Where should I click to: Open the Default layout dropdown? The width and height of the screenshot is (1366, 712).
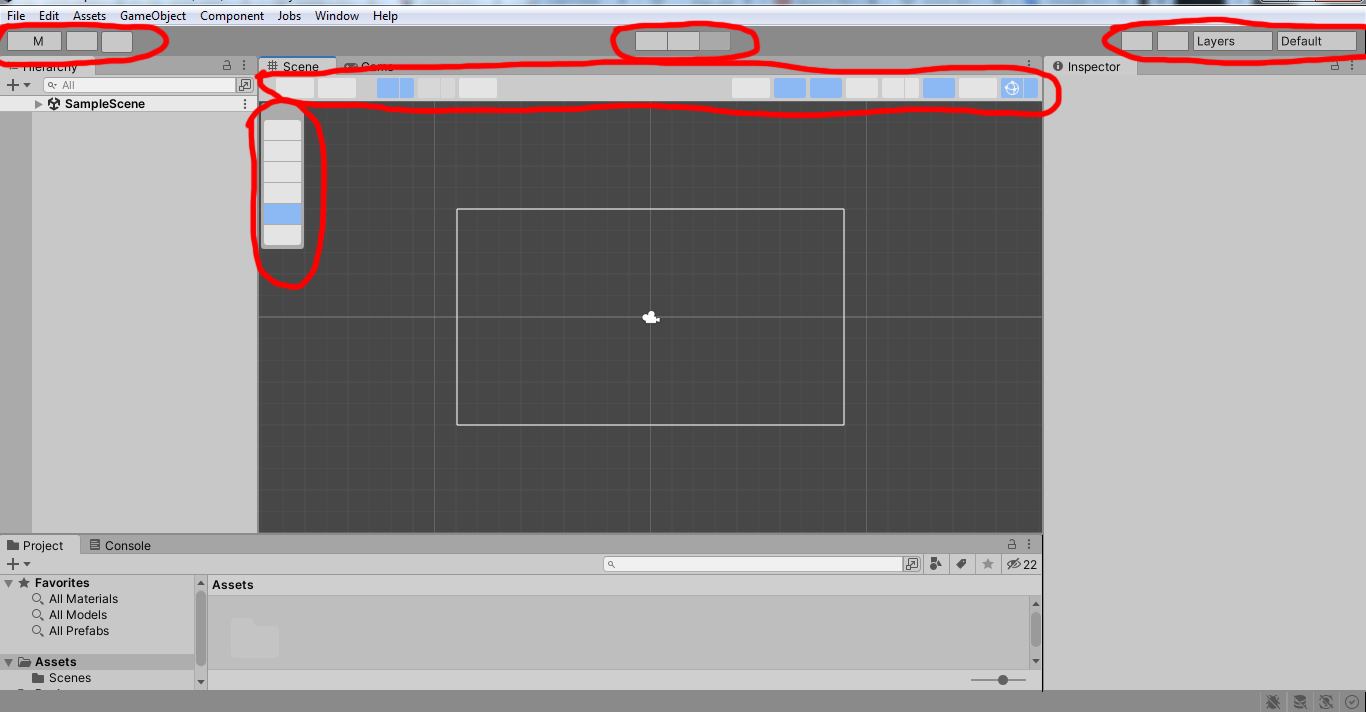1316,41
